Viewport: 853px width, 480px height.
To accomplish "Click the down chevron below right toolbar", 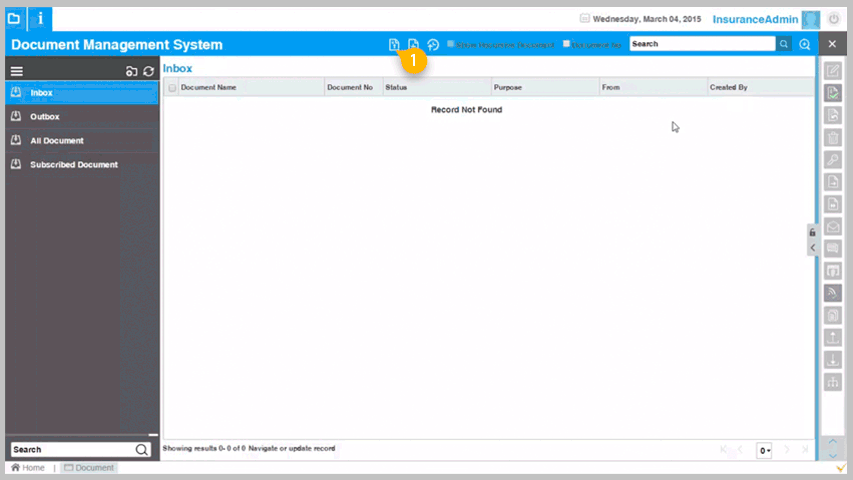I will [x=832, y=456].
